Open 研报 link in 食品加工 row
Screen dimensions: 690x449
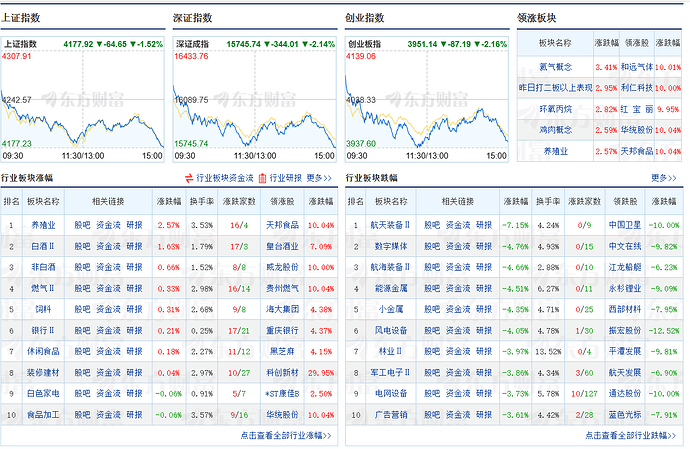134,415
